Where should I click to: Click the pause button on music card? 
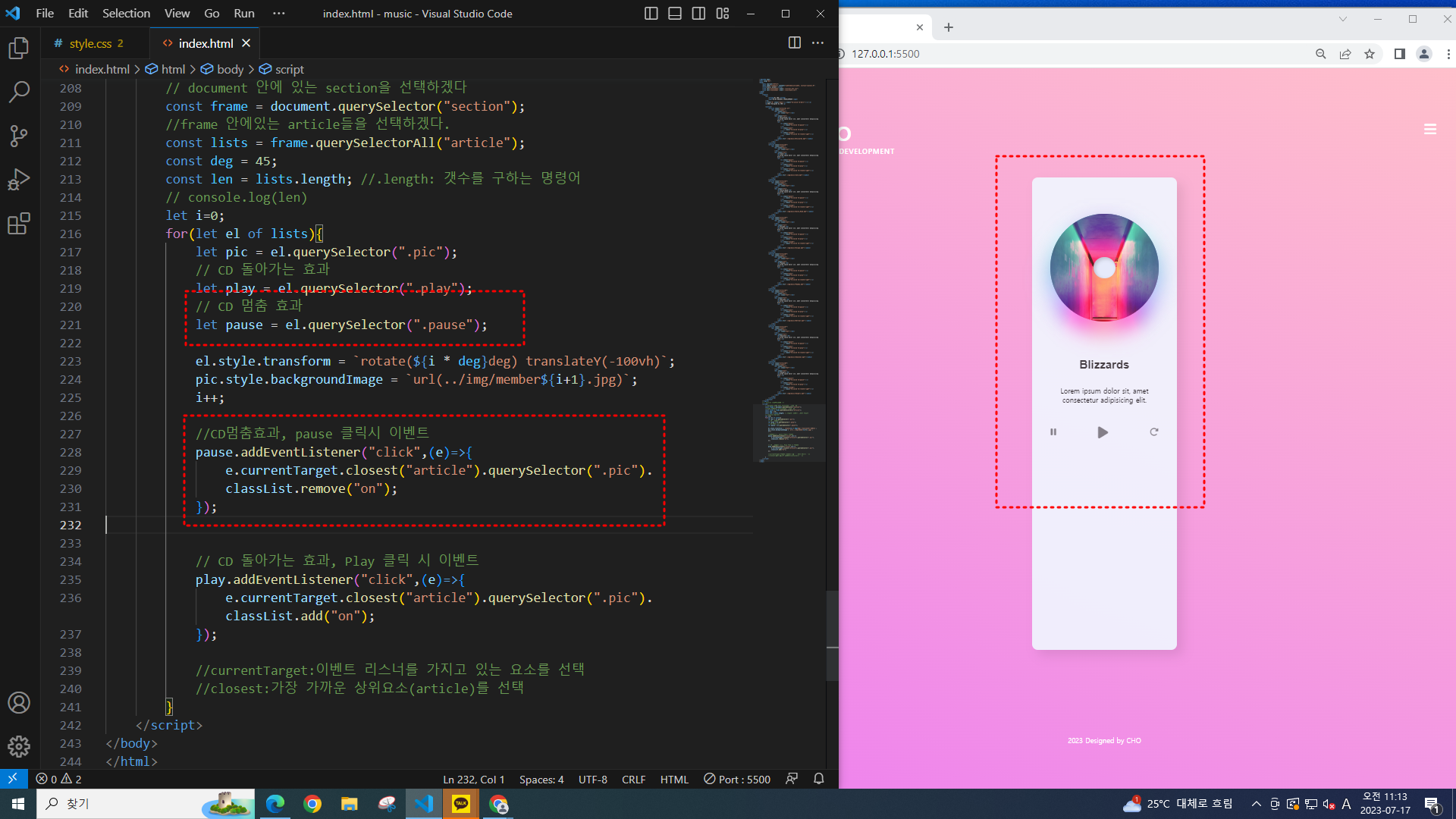(1053, 432)
